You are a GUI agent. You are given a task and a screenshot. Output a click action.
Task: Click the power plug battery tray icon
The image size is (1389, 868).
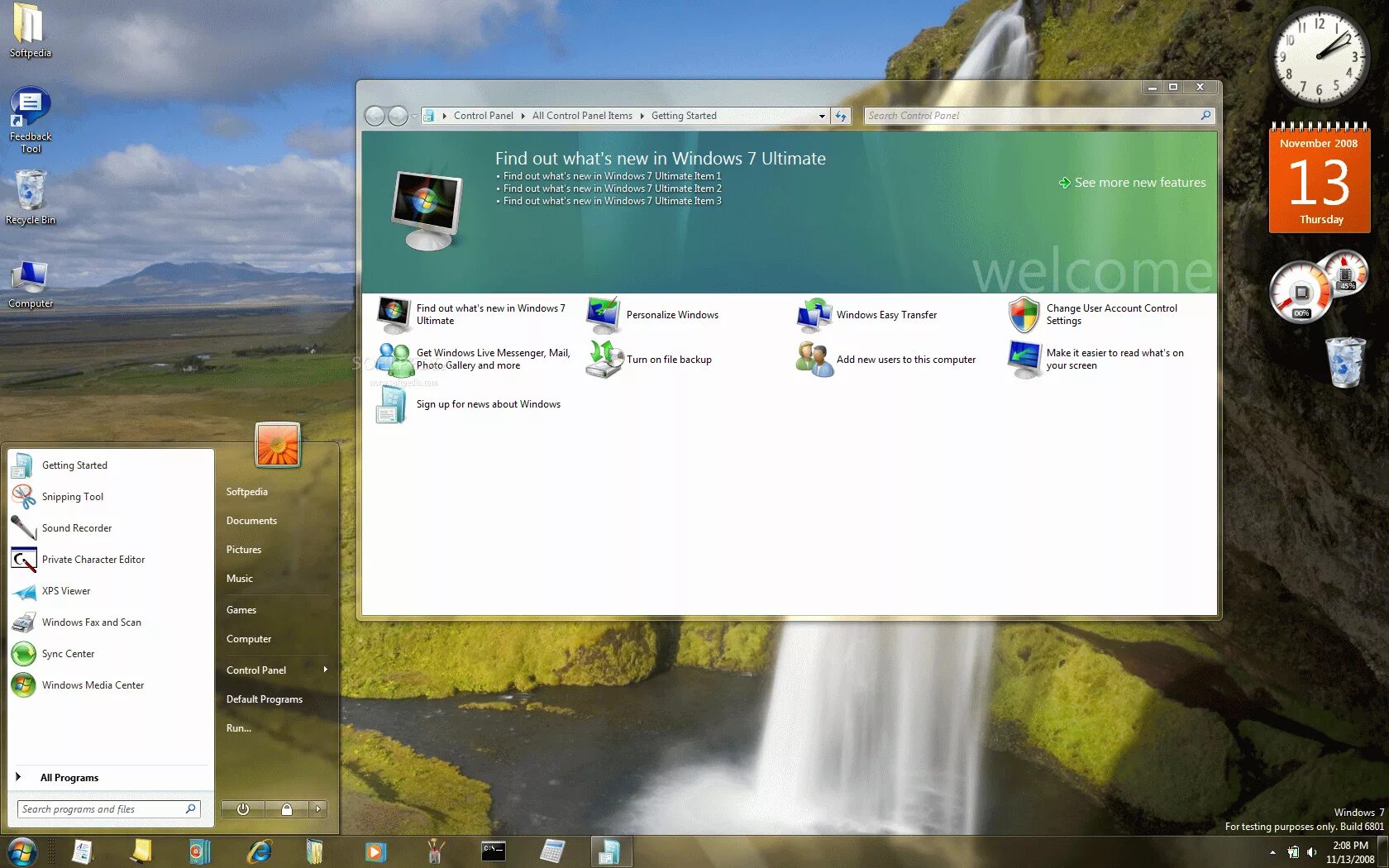pos(1293,852)
